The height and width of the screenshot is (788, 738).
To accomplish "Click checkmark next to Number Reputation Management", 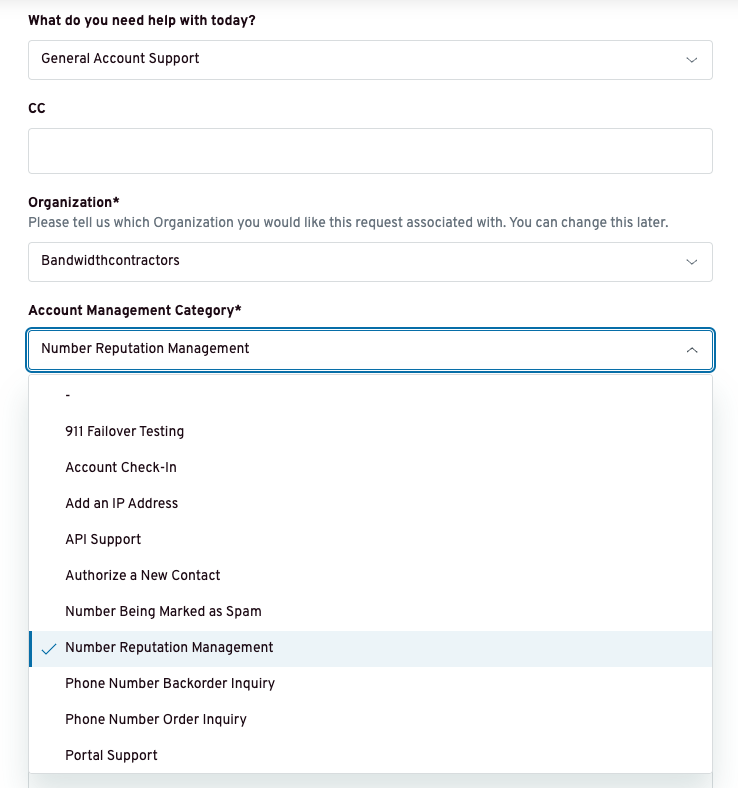I will [49, 649].
